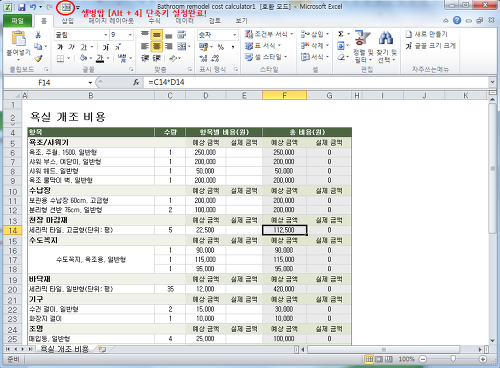Screen dimensions: 500x368
Task: Activate the Format Painter brush
Action: click(x=38, y=58)
